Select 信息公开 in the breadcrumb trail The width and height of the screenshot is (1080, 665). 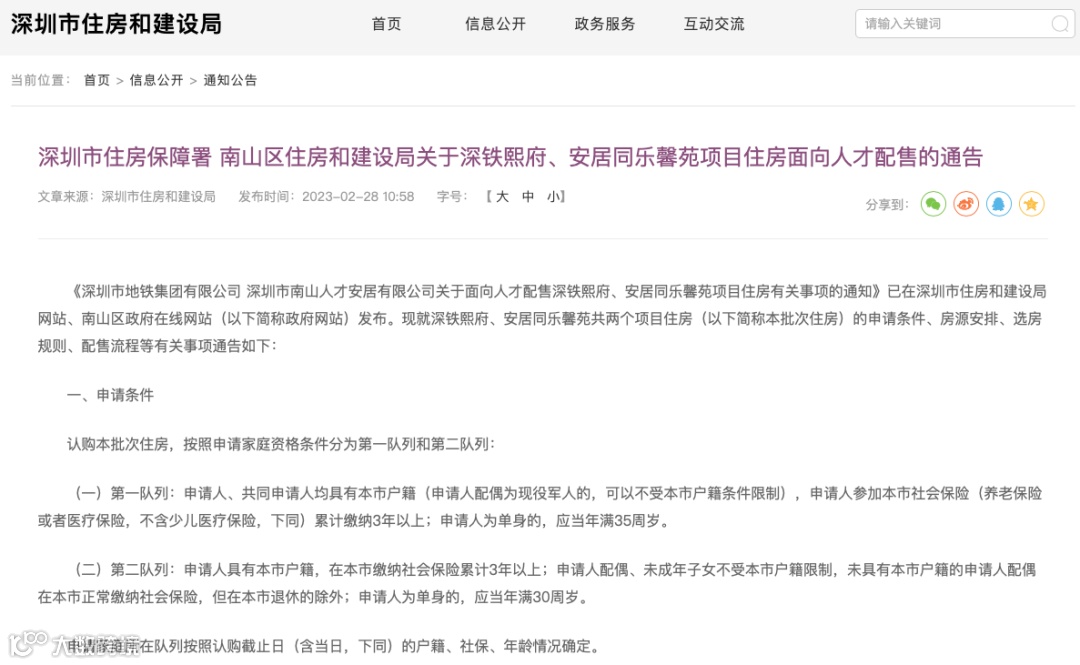click(156, 81)
